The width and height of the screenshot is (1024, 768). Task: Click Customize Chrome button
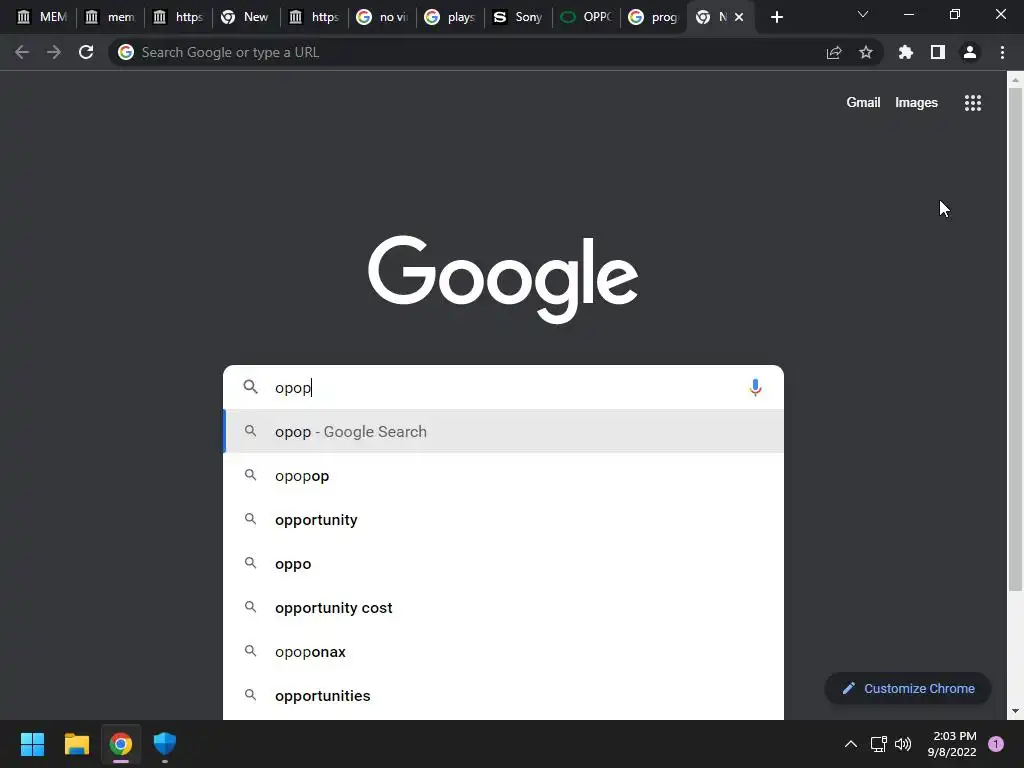pyautogui.click(x=908, y=688)
